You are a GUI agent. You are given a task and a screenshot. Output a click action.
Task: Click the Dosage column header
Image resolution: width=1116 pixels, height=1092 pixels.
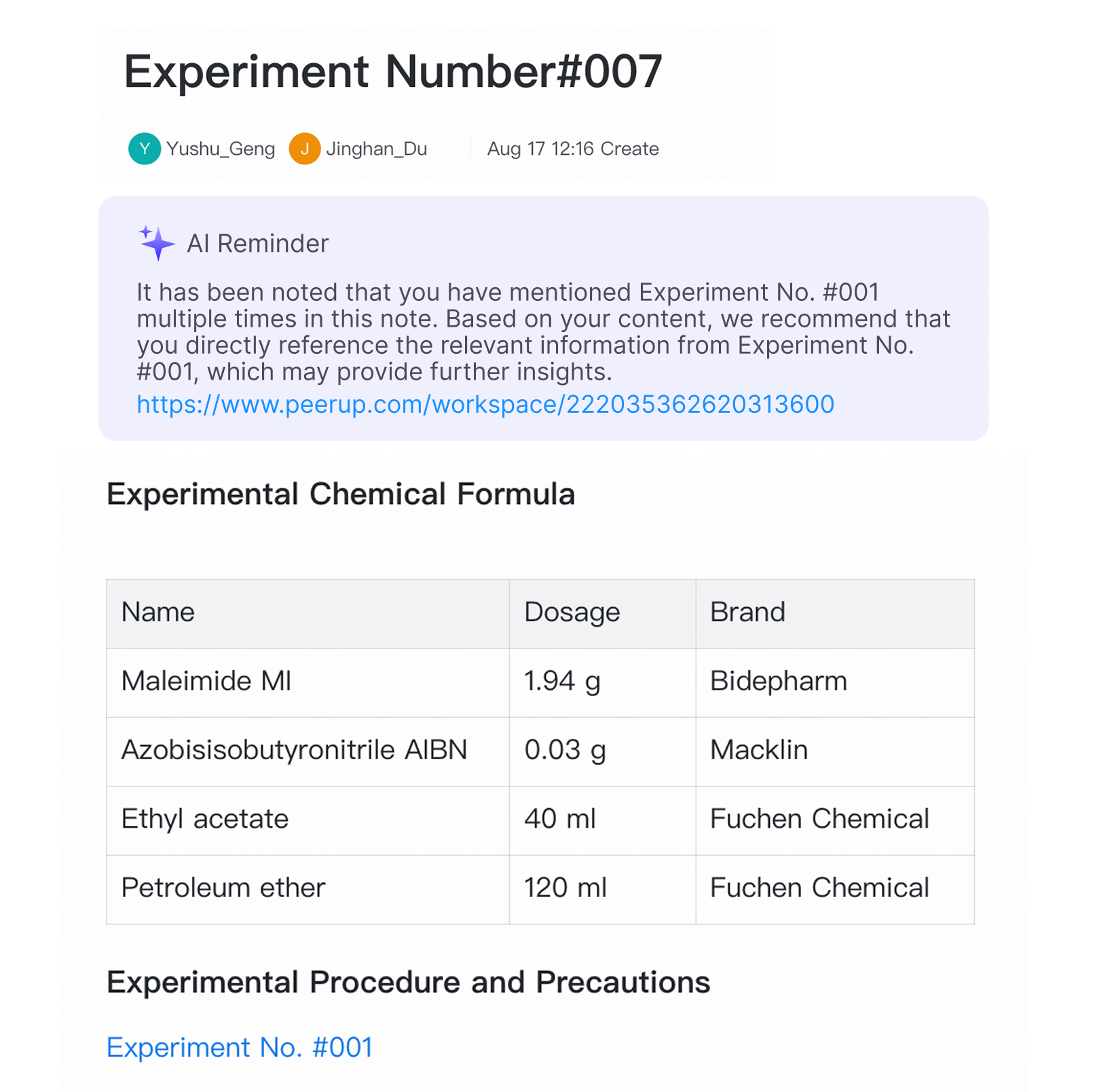[572, 613]
